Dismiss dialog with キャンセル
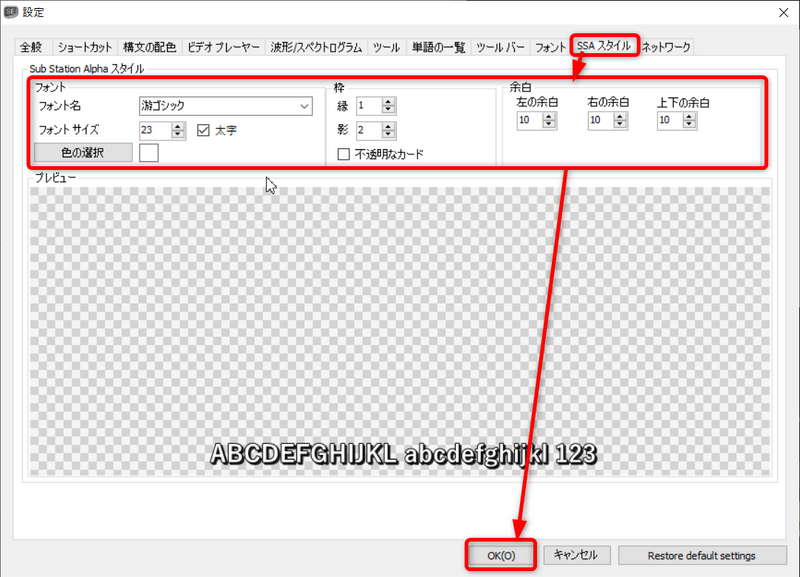Viewport: 800px width, 577px height. (x=576, y=555)
